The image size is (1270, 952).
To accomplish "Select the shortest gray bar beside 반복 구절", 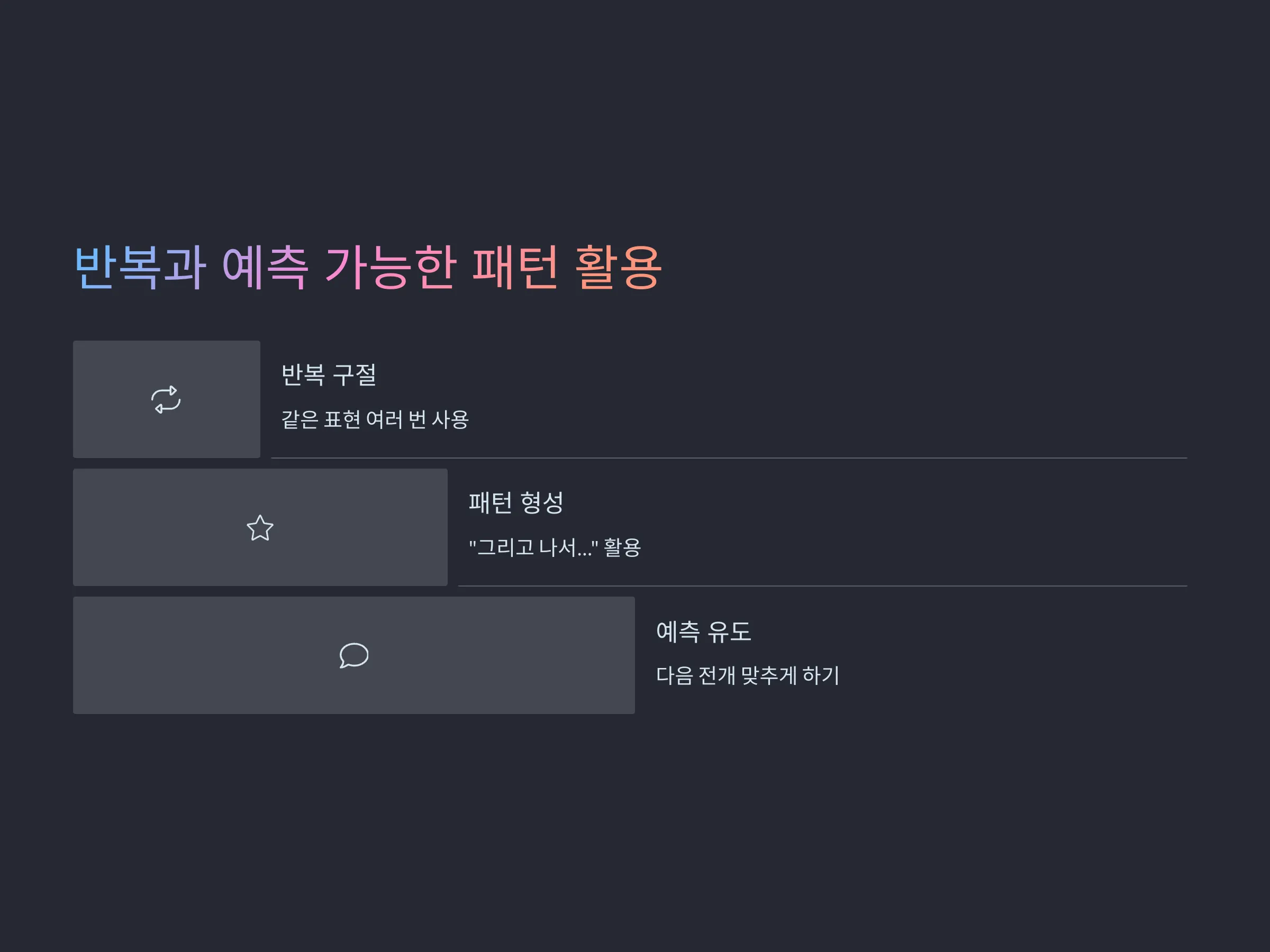I will (167, 399).
